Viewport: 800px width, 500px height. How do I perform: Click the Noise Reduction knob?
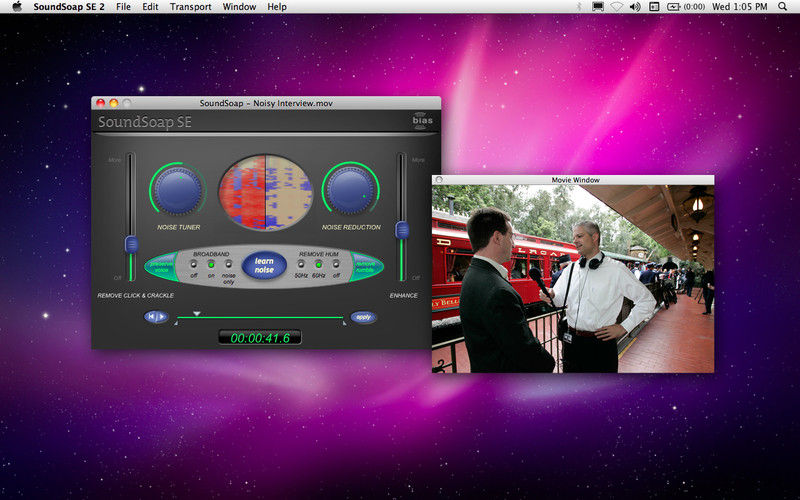tap(350, 190)
